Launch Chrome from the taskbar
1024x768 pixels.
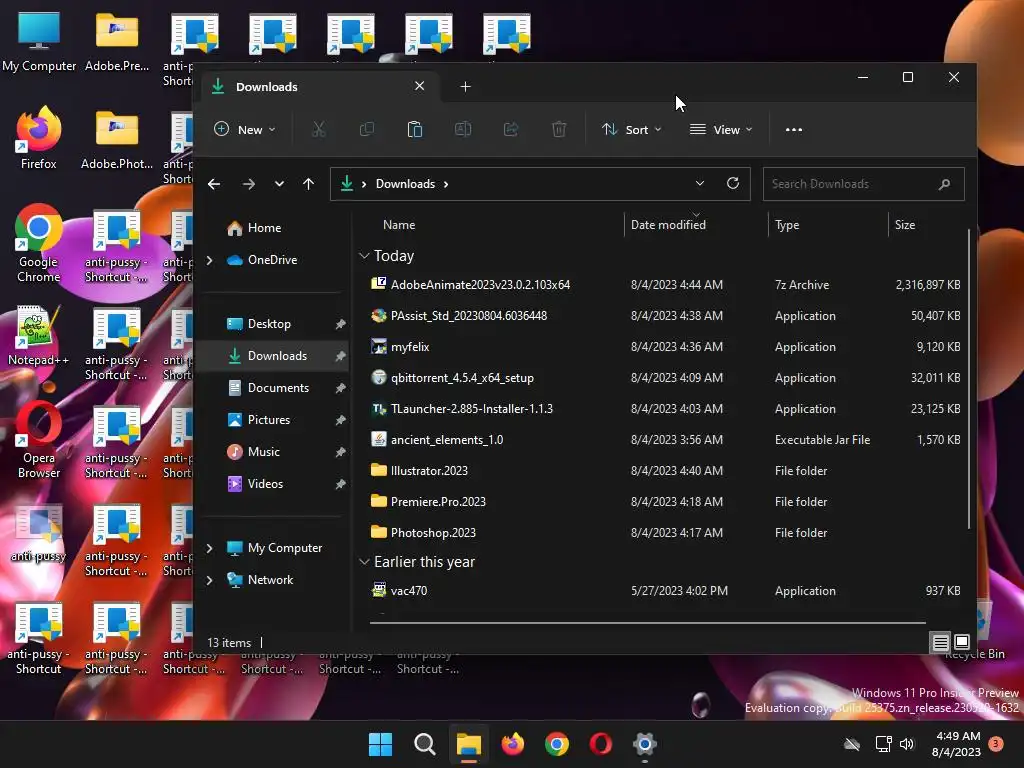pos(556,744)
